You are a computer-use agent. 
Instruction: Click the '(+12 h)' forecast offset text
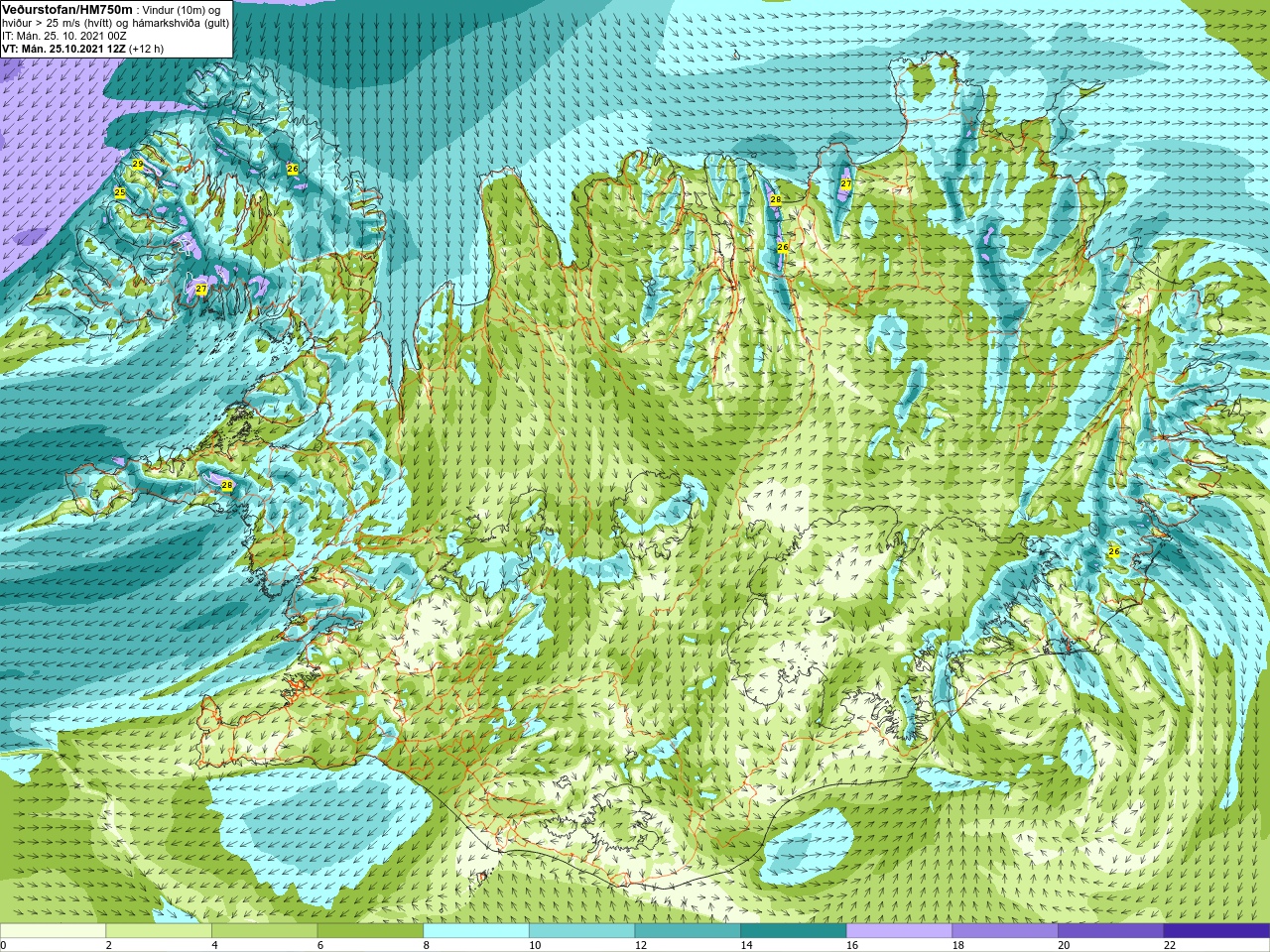pos(147,49)
